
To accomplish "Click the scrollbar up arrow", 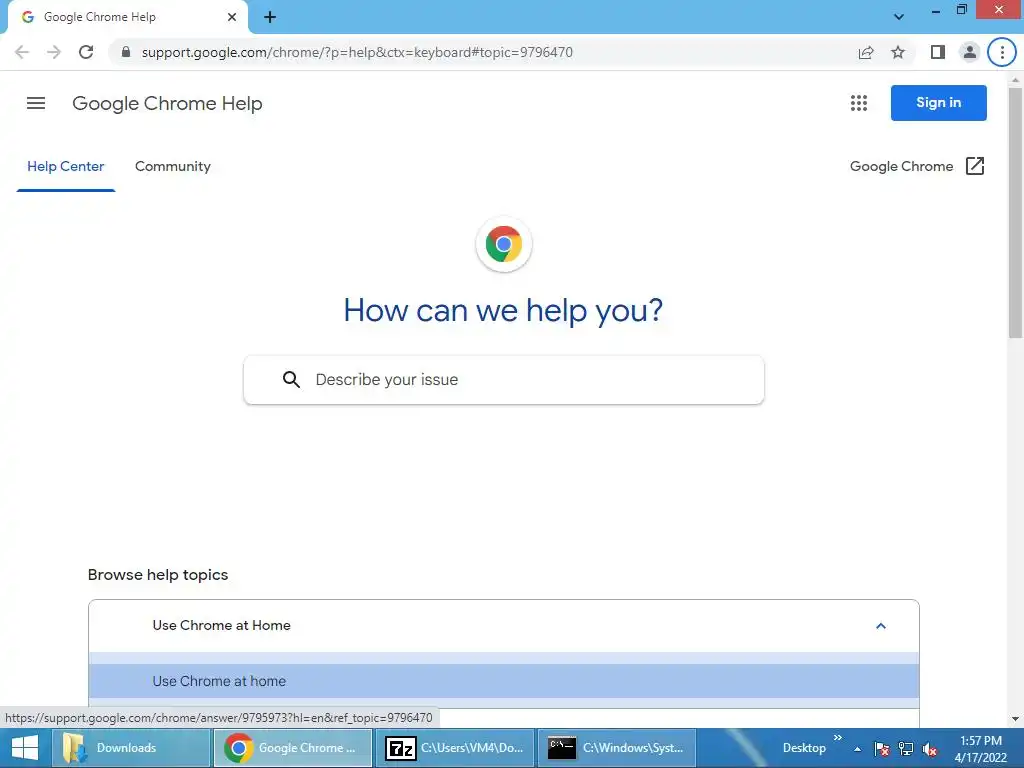I will pos(1015,80).
